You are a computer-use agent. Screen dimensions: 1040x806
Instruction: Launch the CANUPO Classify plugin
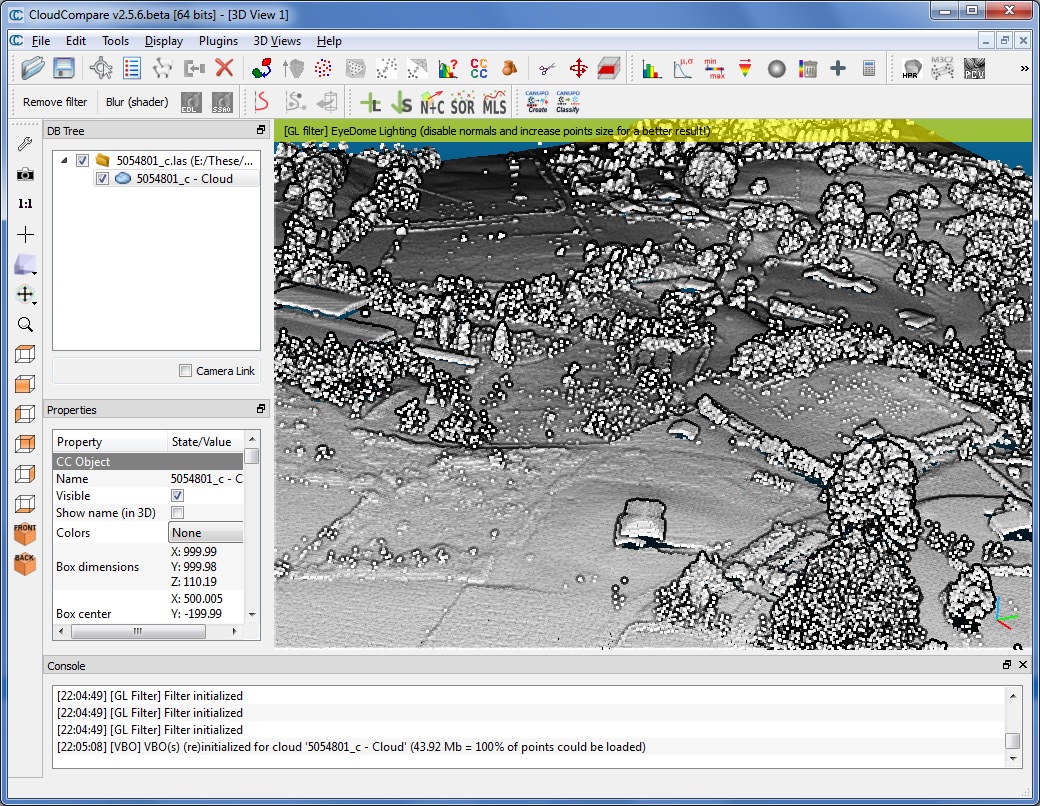(567, 102)
